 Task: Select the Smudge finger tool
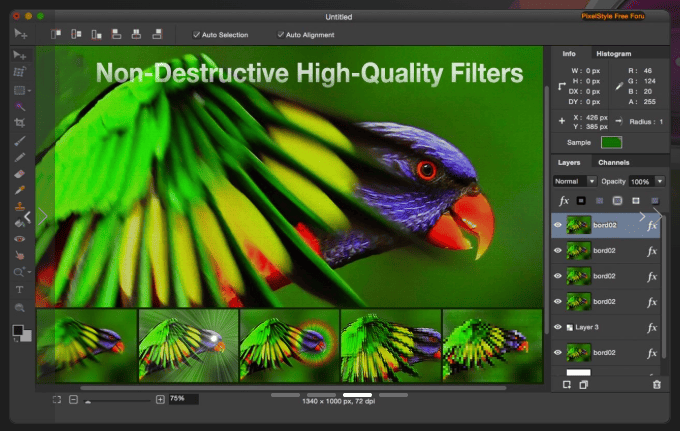click(x=20, y=255)
